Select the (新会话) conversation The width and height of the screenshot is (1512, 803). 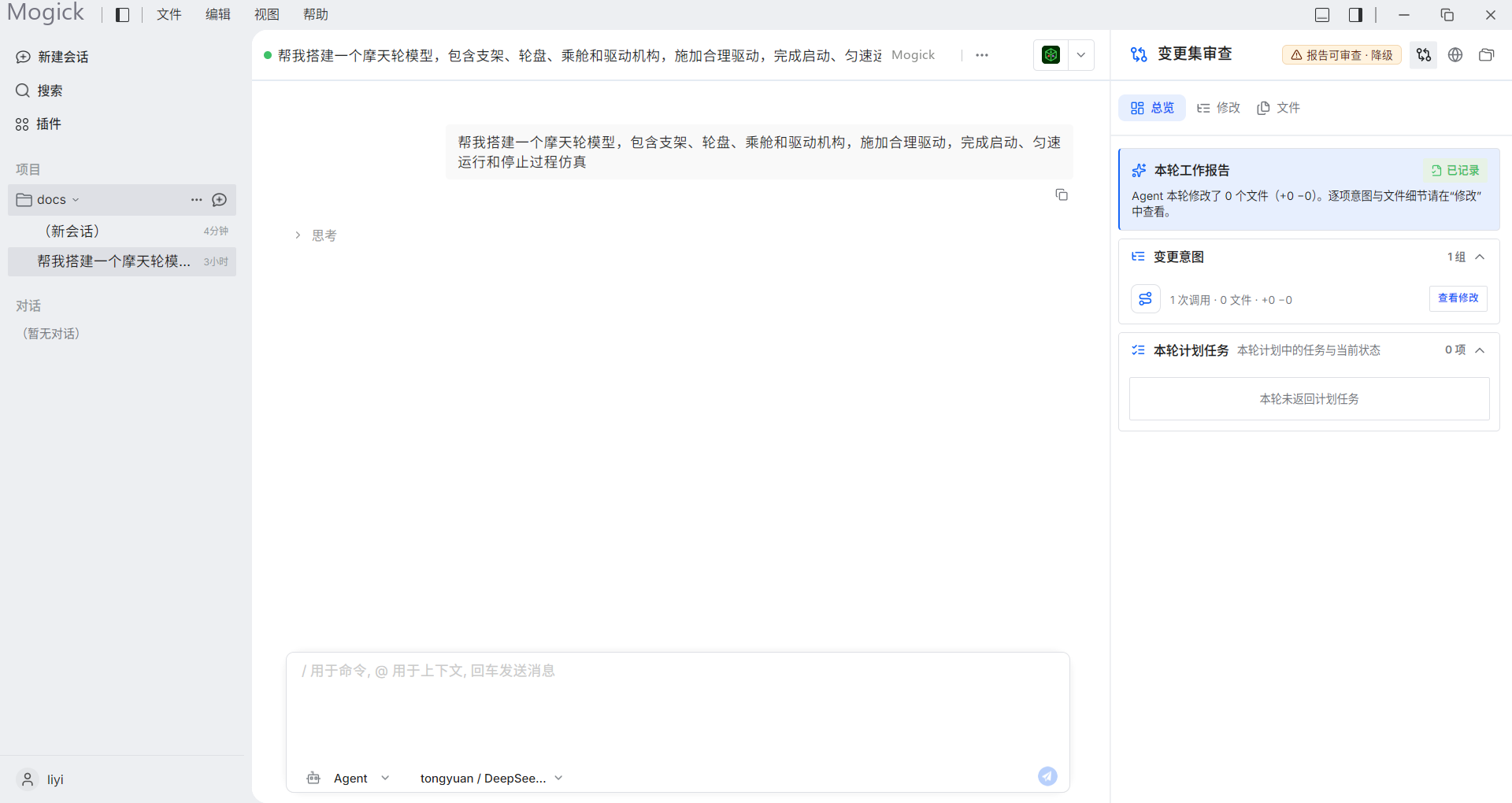point(122,231)
